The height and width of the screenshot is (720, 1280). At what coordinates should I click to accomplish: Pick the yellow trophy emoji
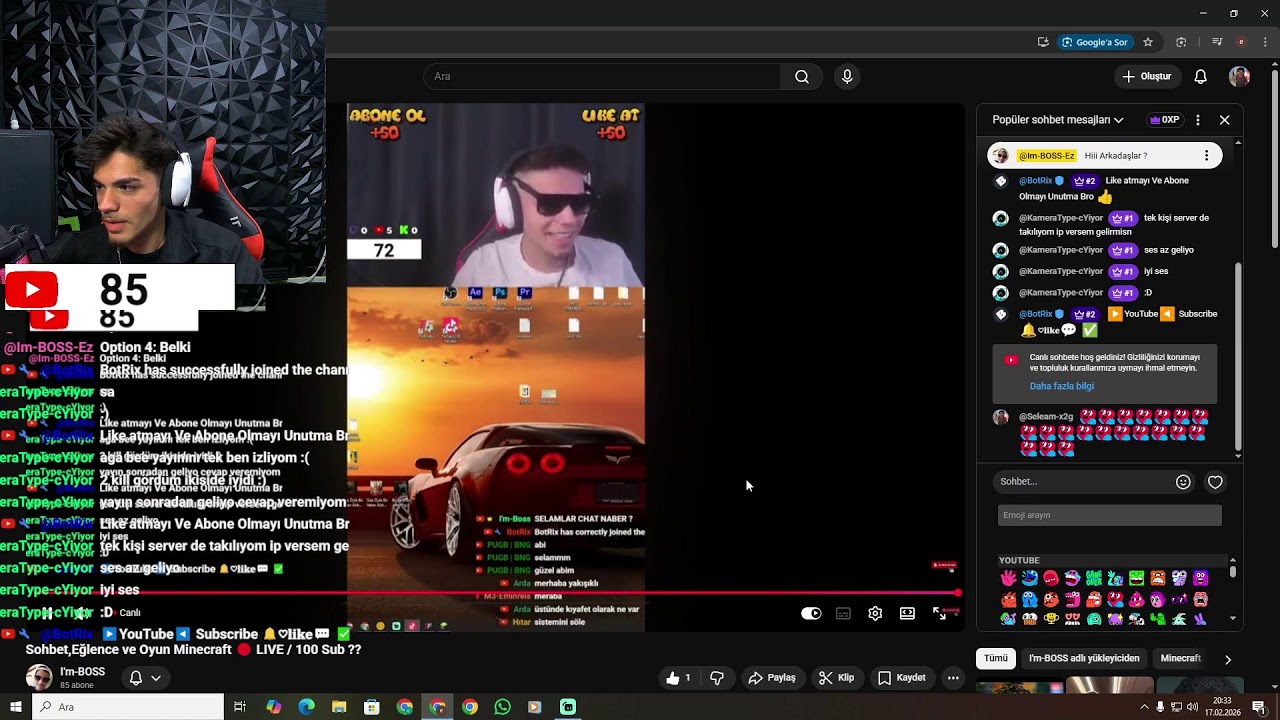coord(1051,619)
